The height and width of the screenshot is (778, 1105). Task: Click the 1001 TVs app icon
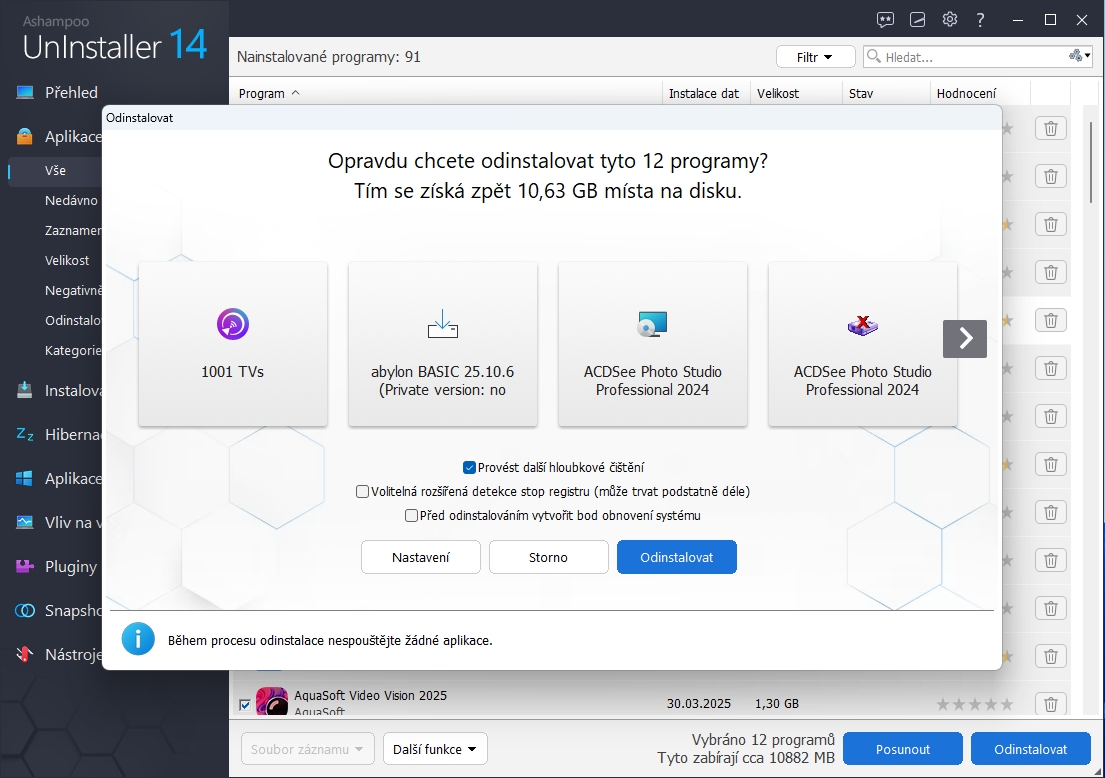[233, 324]
